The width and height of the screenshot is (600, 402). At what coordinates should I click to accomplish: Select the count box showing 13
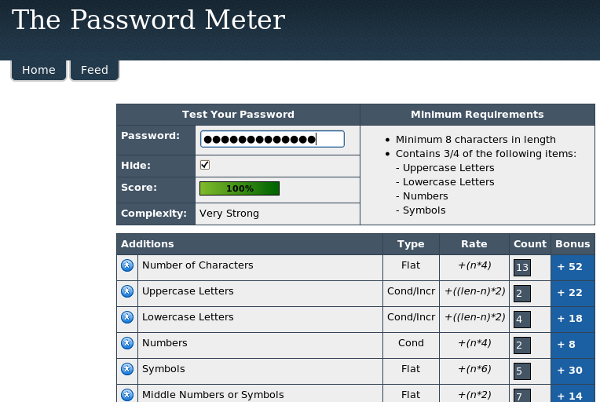(x=522, y=267)
